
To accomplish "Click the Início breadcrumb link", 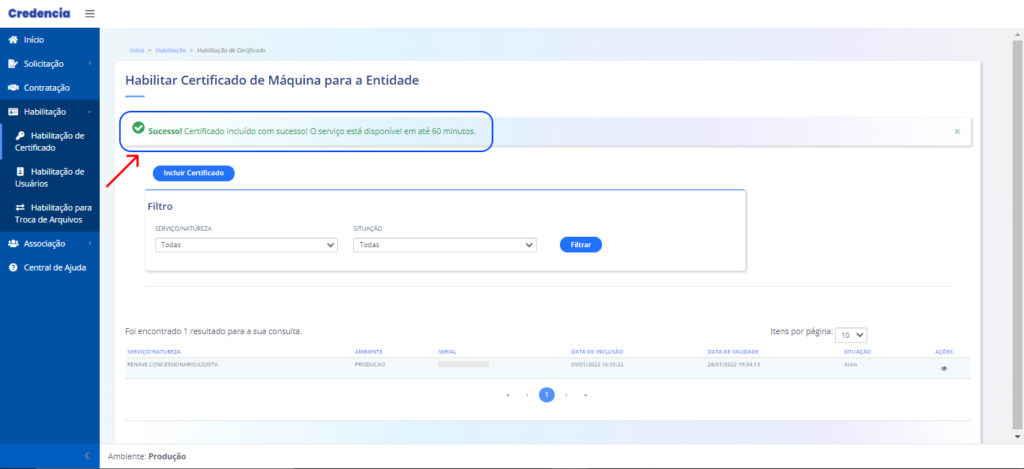I will (x=136, y=50).
